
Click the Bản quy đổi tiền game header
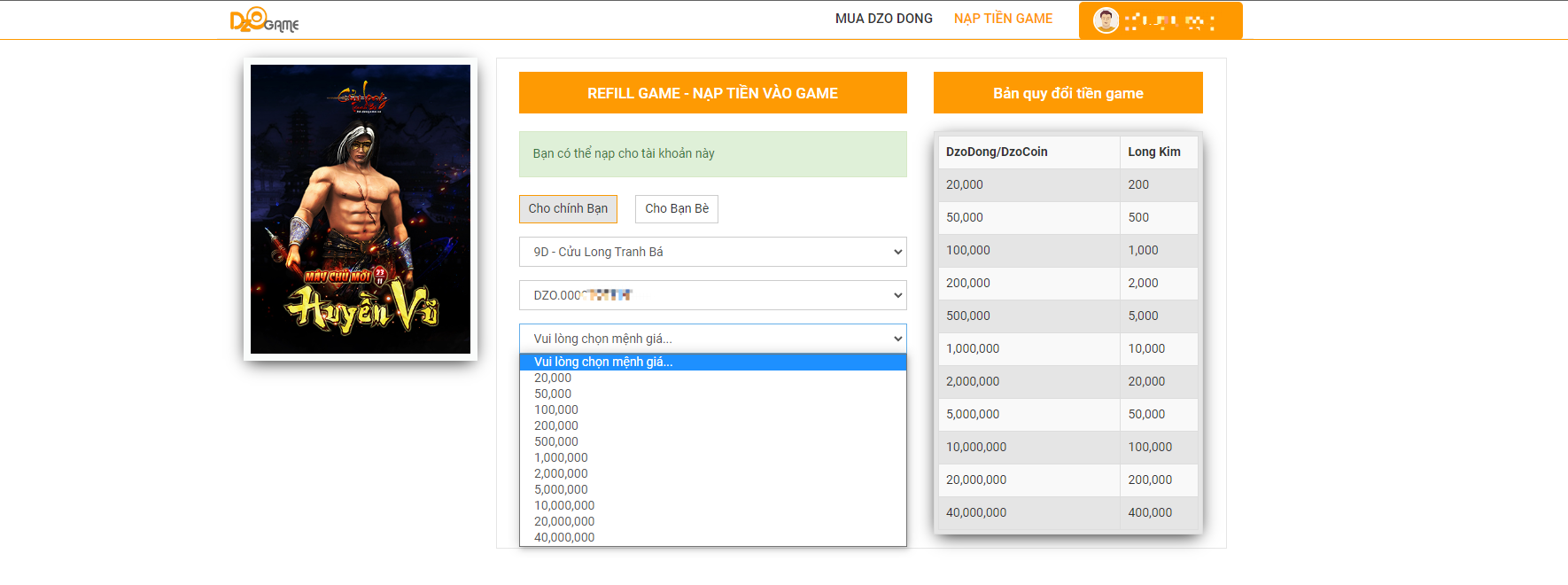click(x=1068, y=93)
